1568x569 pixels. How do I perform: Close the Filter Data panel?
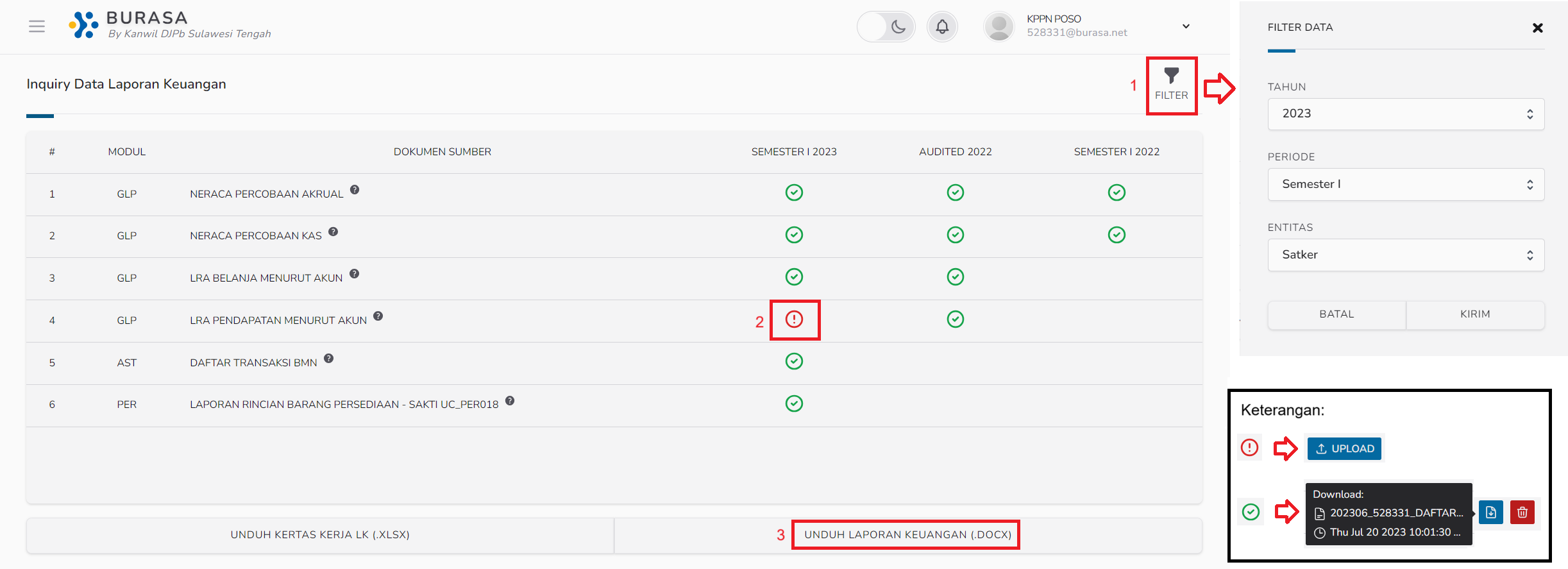[x=1537, y=28]
